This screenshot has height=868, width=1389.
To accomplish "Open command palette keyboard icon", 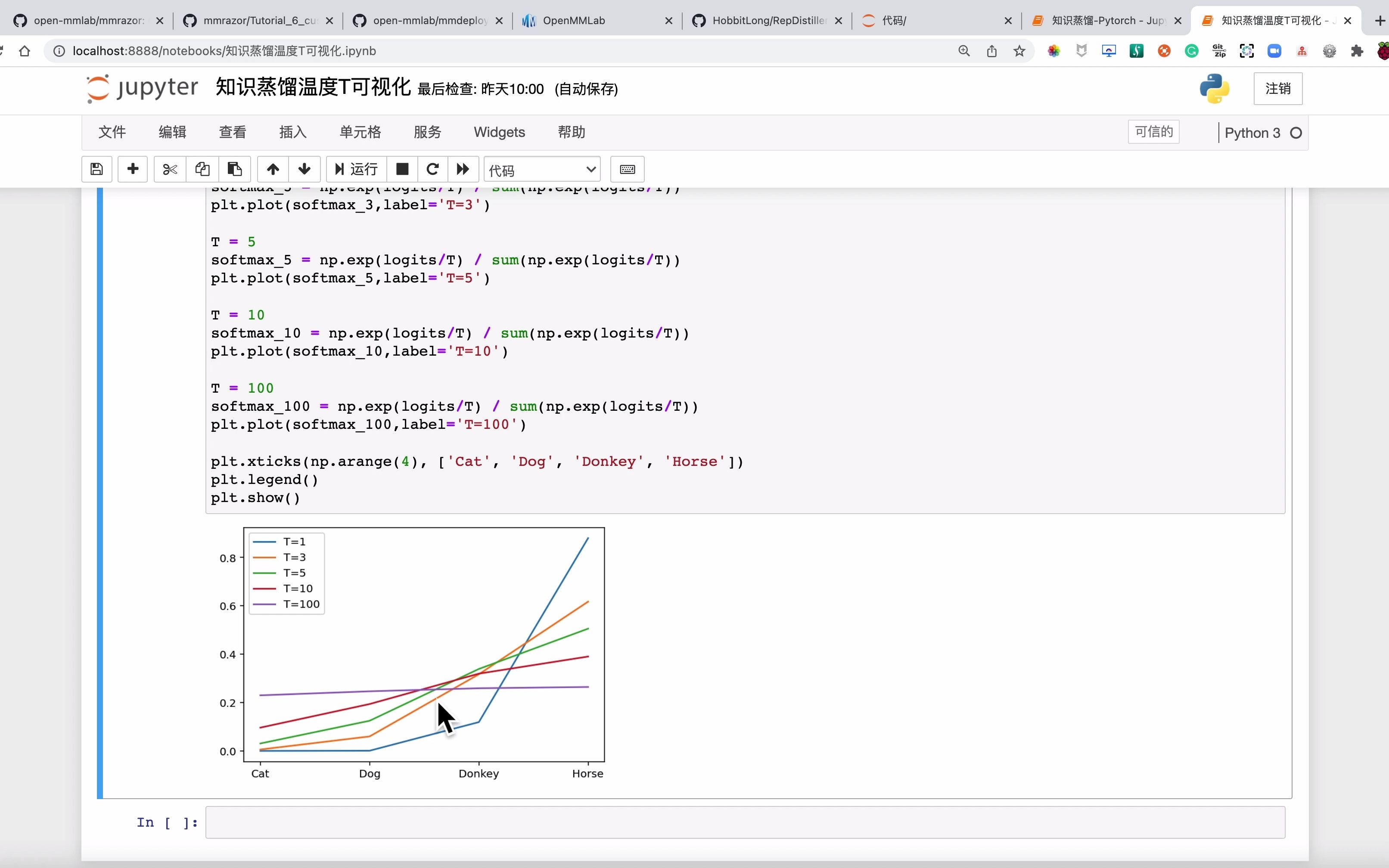I will 627,169.
